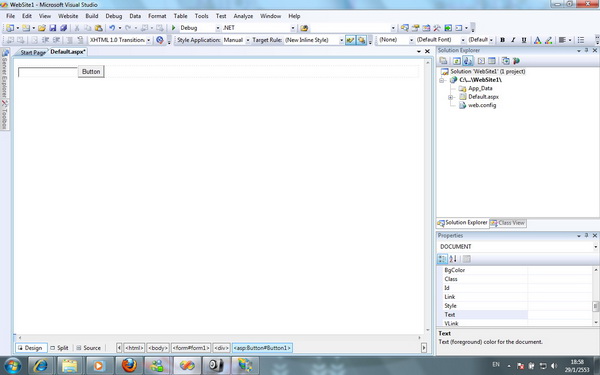600x375 pixels.
Task: Collapse the C:\...\WebSite1\ project node
Action: click(x=442, y=80)
